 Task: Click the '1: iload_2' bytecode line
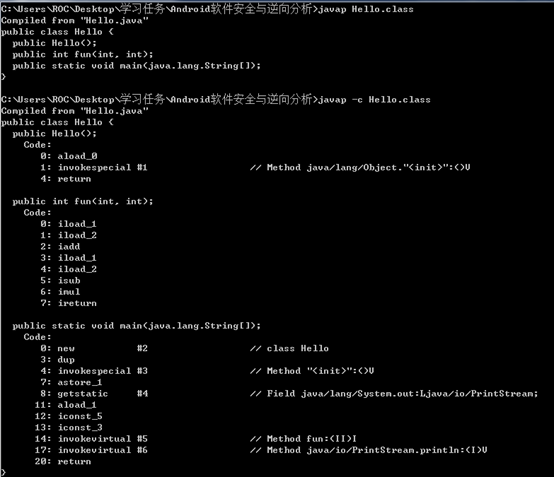(x=68, y=235)
